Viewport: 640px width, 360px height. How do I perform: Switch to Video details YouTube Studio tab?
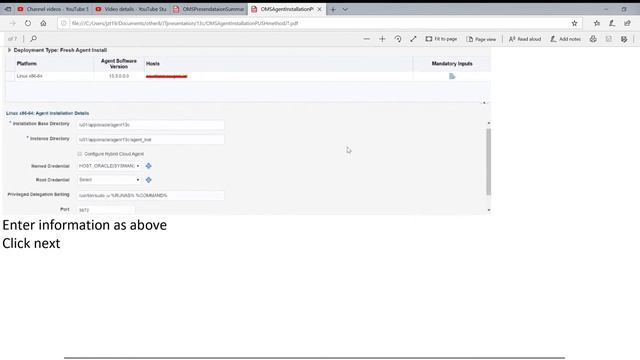click(131, 9)
